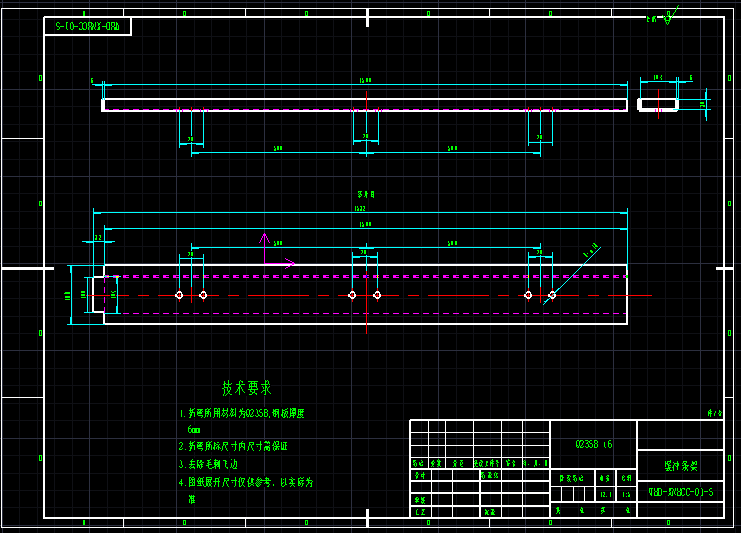
Task: Click the 1:5 scale value cell
Action: (x=626, y=494)
